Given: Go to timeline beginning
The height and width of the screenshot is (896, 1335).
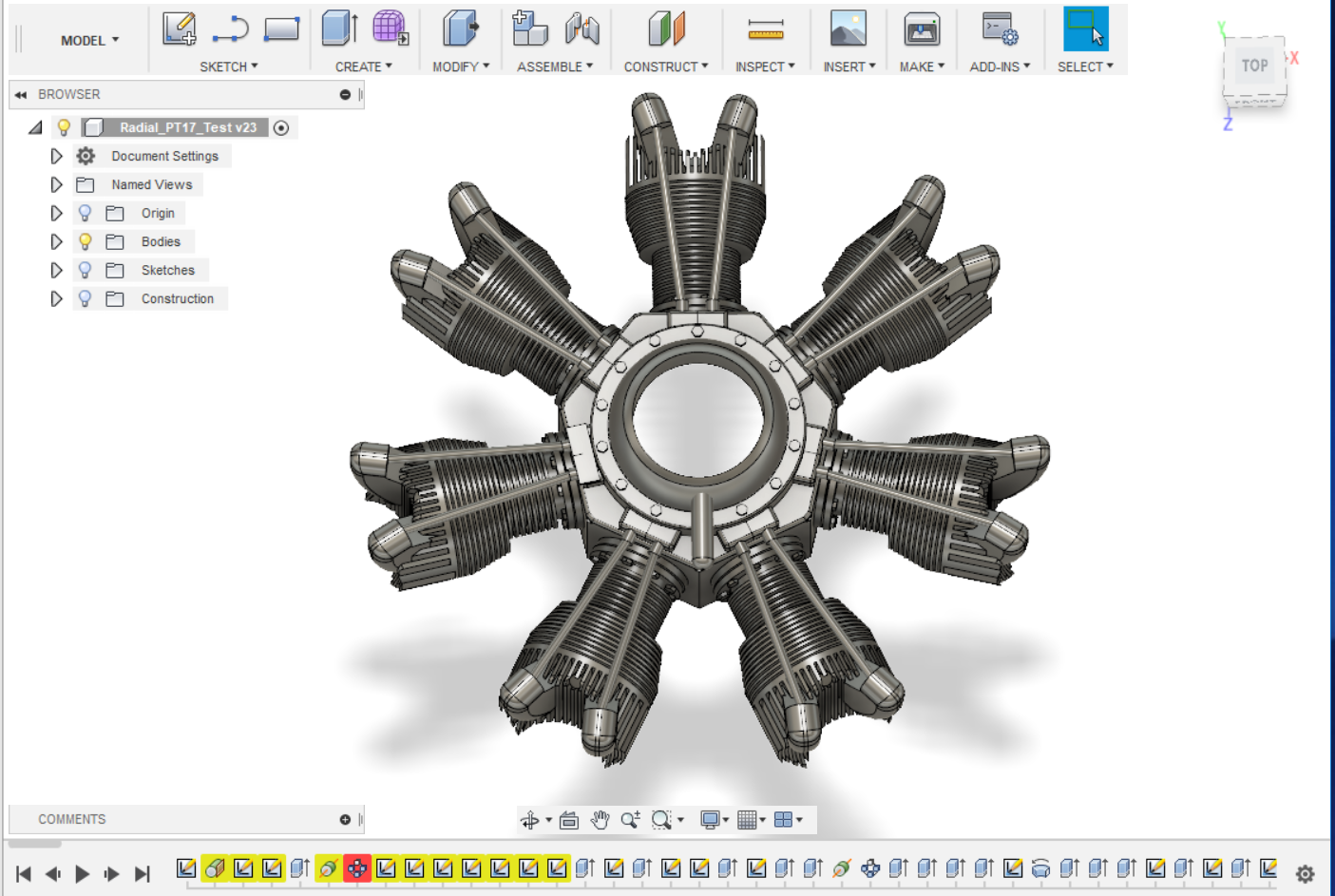Looking at the screenshot, I should coord(24,874).
